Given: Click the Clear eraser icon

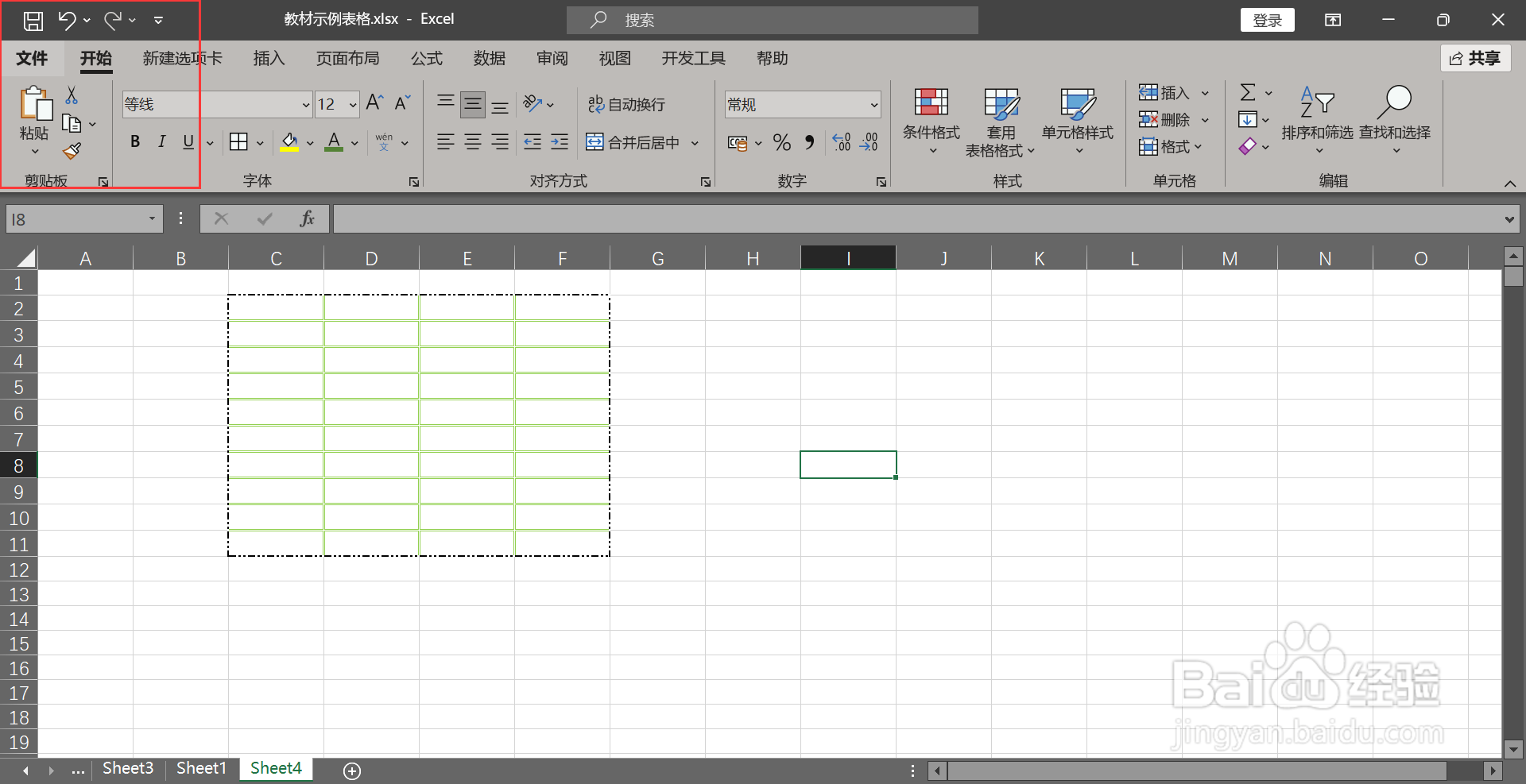Looking at the screenshot, I should click(x=1248, y=146).
